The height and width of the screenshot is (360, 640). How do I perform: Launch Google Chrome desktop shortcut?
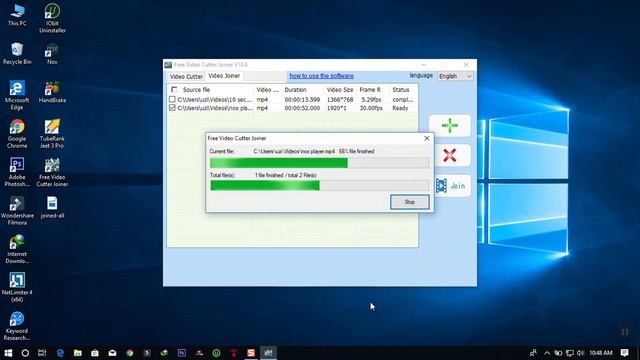click(x=17, y=134)
